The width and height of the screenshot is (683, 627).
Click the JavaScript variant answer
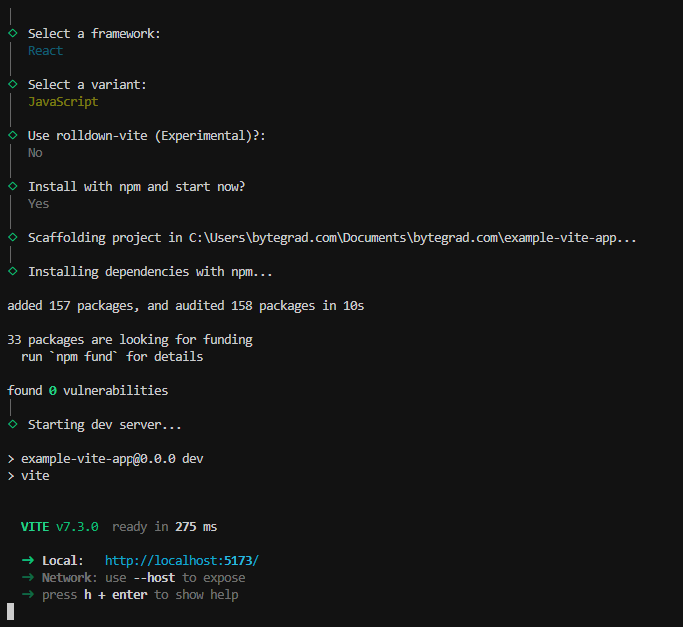coord(62,101)
